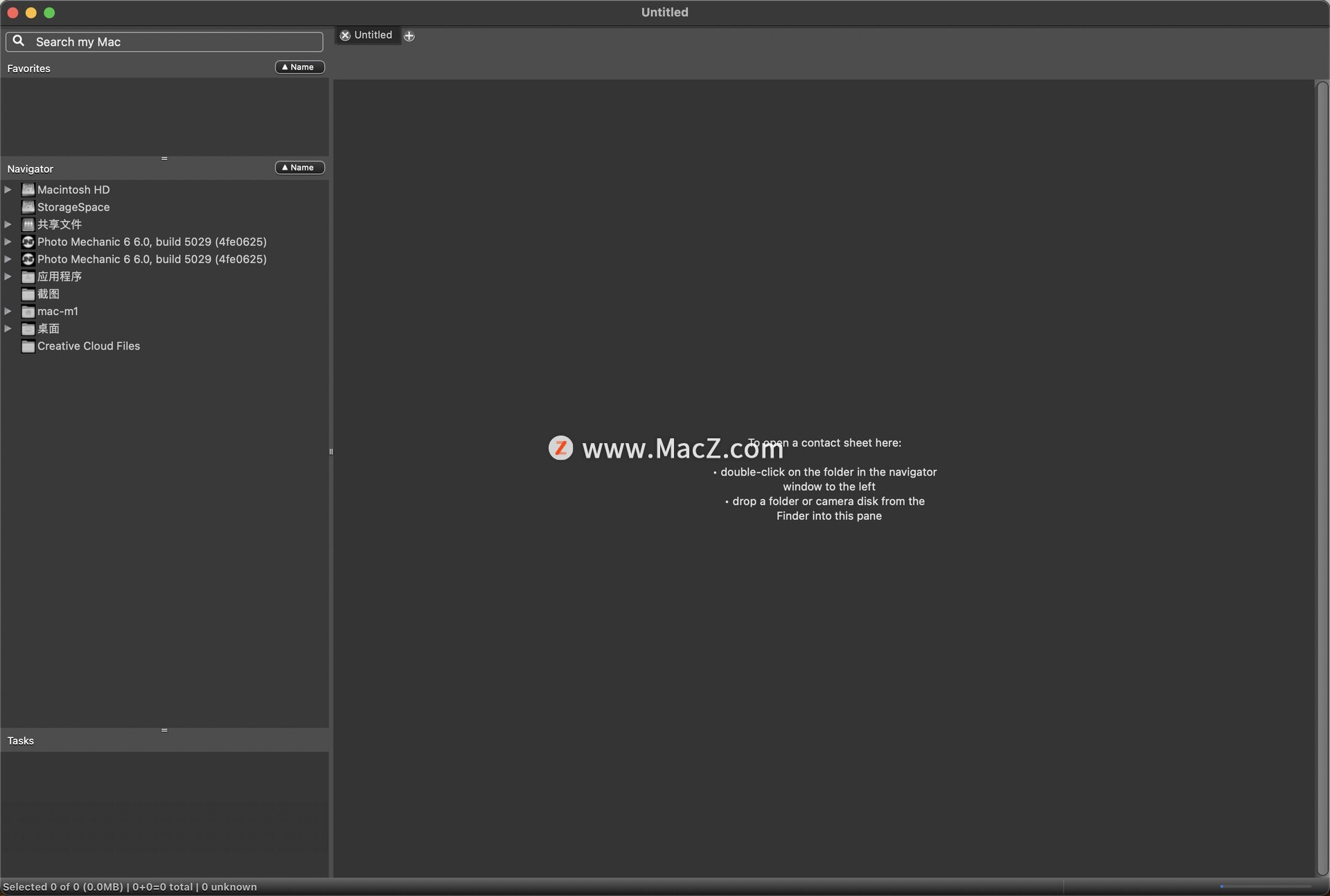Click 'To open a contact sheet here:' text

(824, 443)
